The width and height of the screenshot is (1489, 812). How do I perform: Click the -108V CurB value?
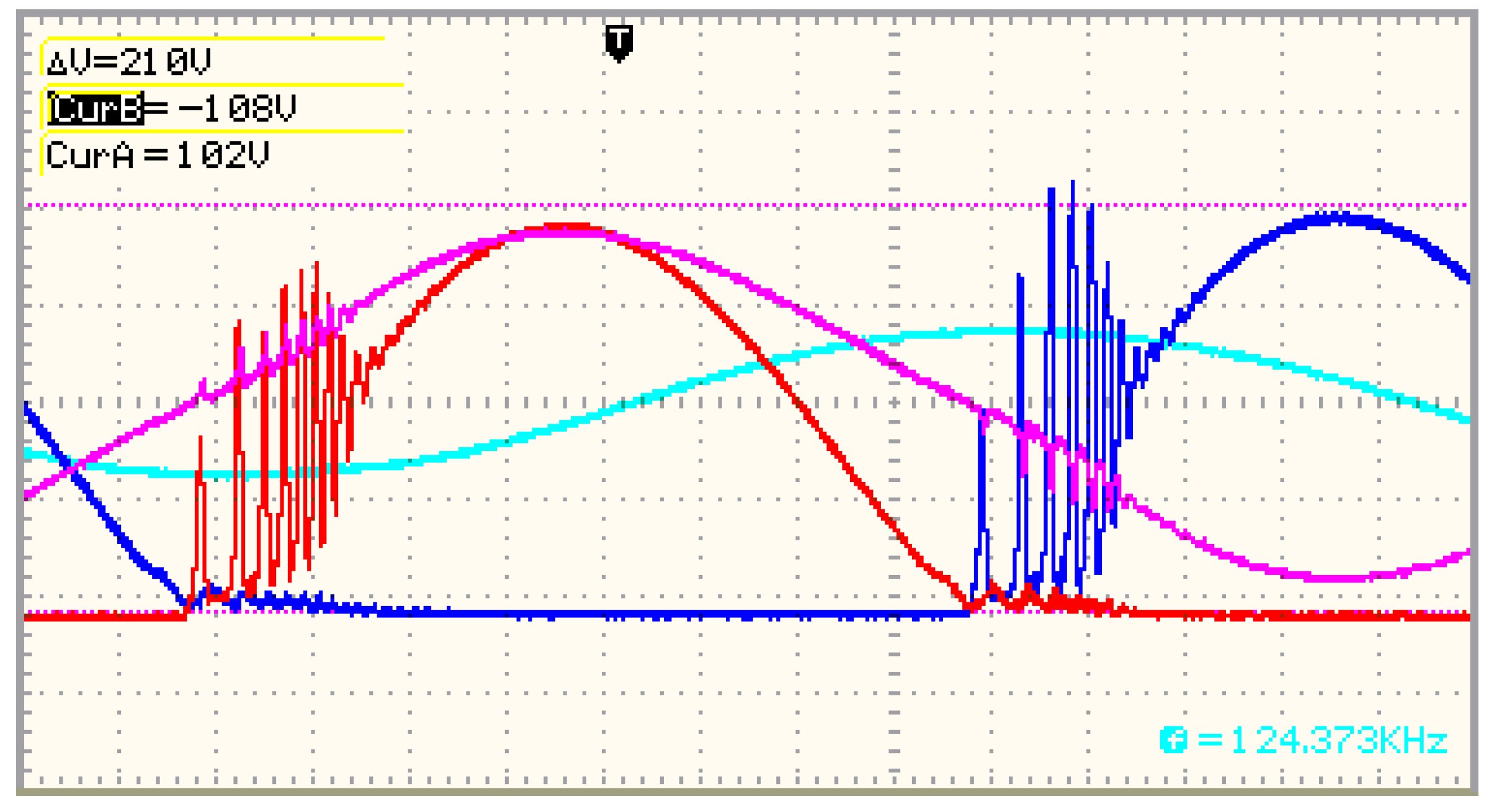pos(237,109)
